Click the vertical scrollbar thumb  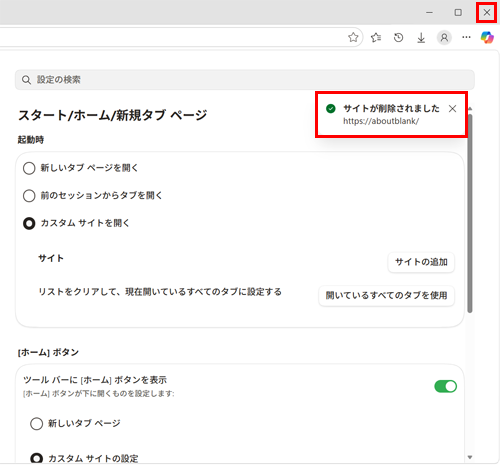(470, 213)
